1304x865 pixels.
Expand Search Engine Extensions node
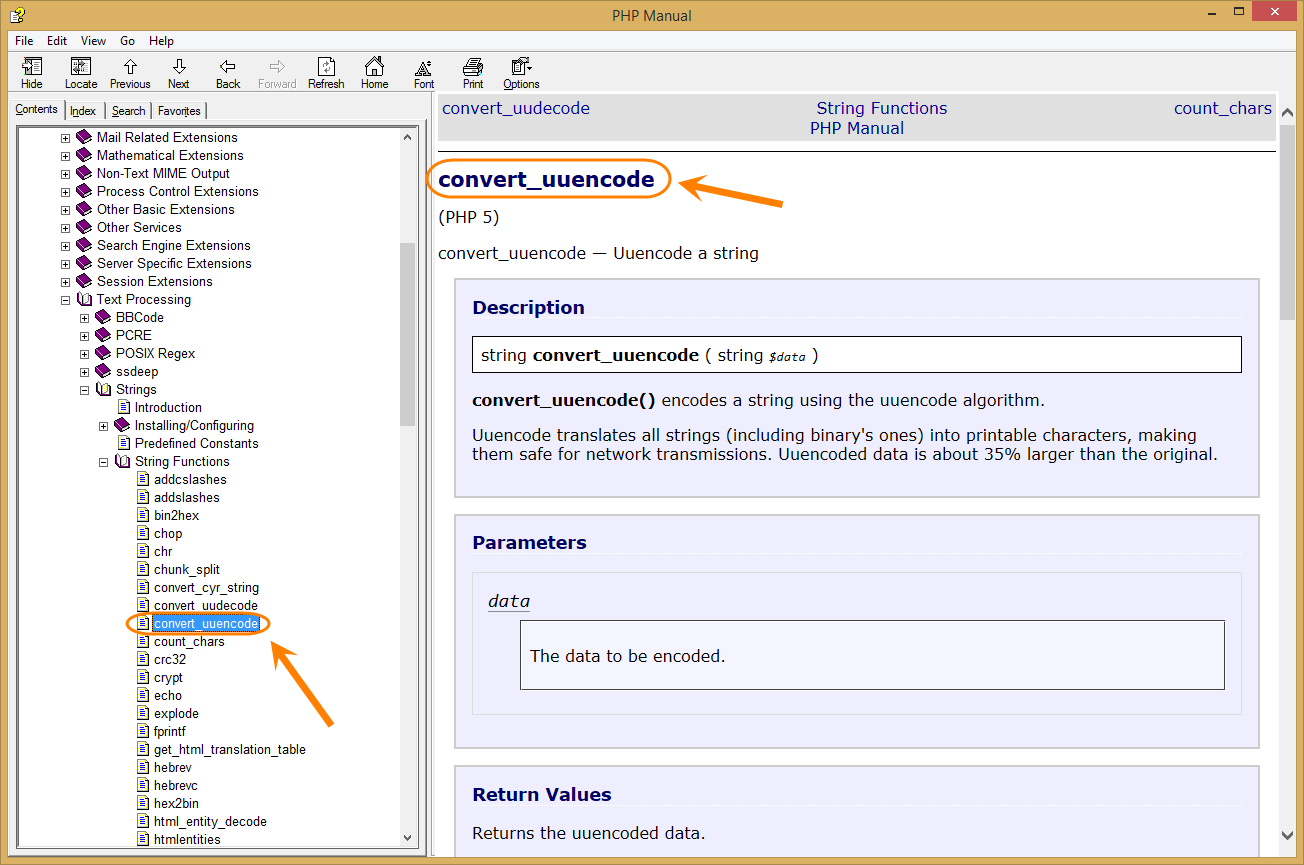pos(66,246)
